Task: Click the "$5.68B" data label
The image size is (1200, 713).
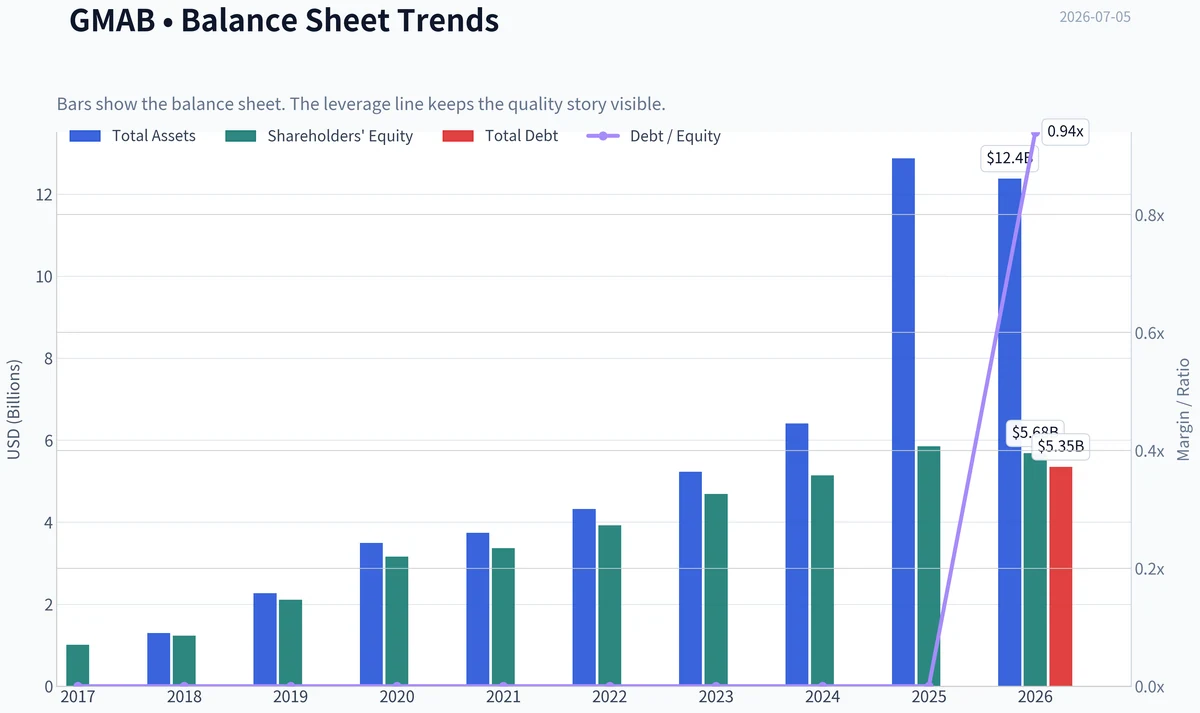Action: pyautogui.click(x=1034, y=432)
